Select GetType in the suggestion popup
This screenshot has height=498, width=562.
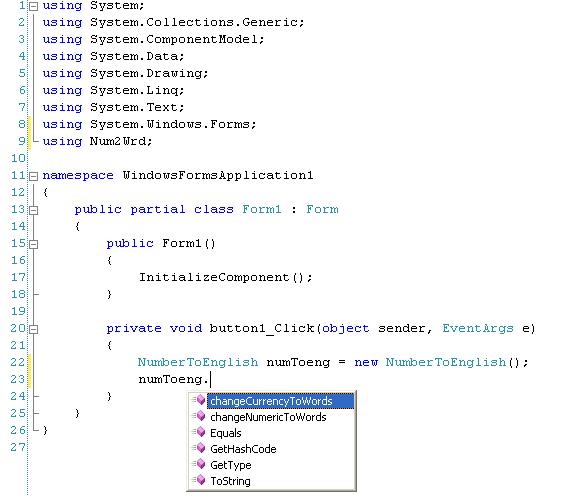point(230,465)
